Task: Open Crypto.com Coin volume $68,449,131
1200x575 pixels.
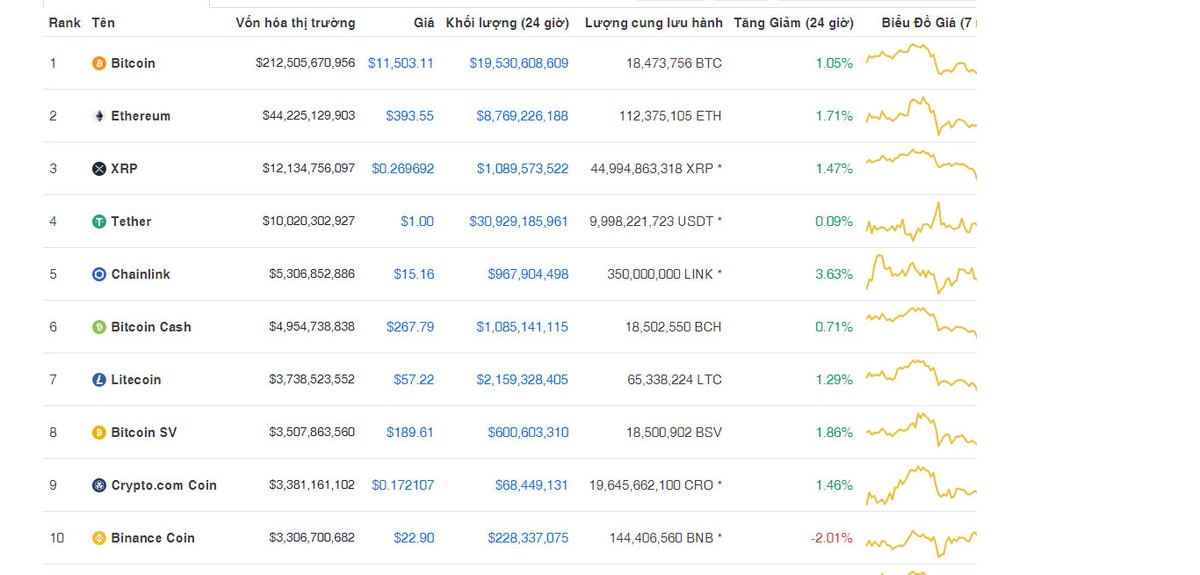Action: pyautogui.click(x=531, y=485)
